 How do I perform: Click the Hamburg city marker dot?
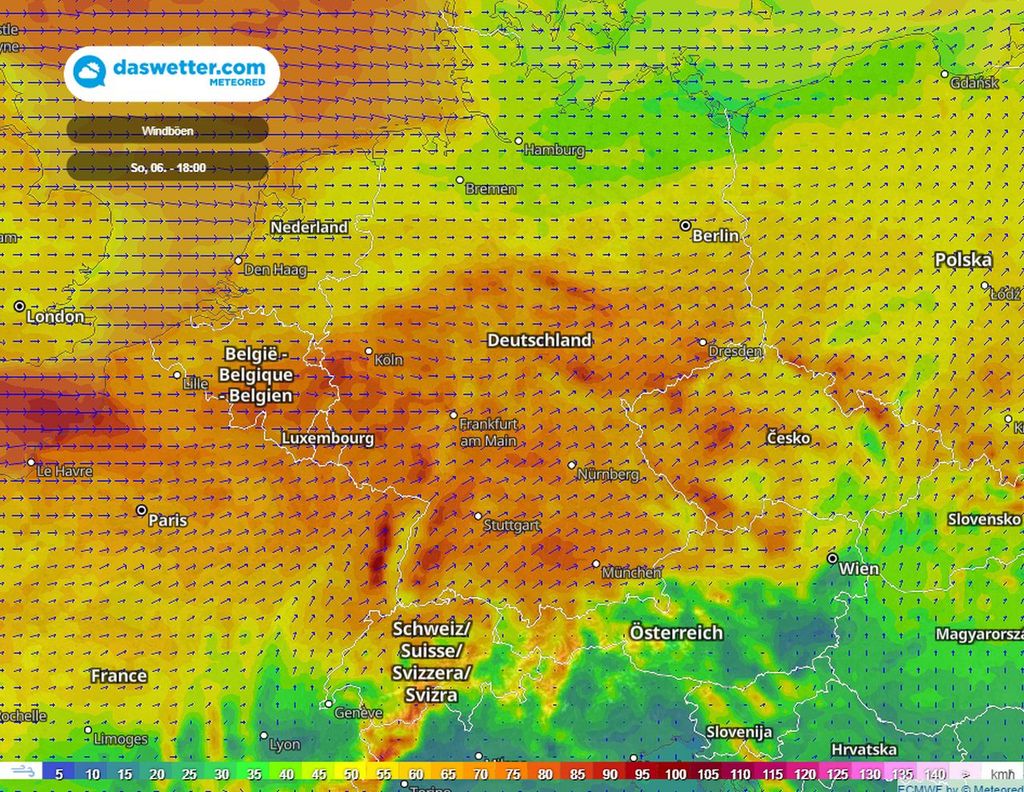519,141
